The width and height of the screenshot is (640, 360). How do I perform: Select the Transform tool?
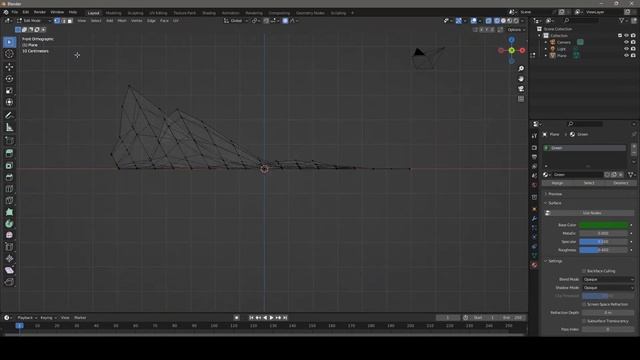(9, 102)
